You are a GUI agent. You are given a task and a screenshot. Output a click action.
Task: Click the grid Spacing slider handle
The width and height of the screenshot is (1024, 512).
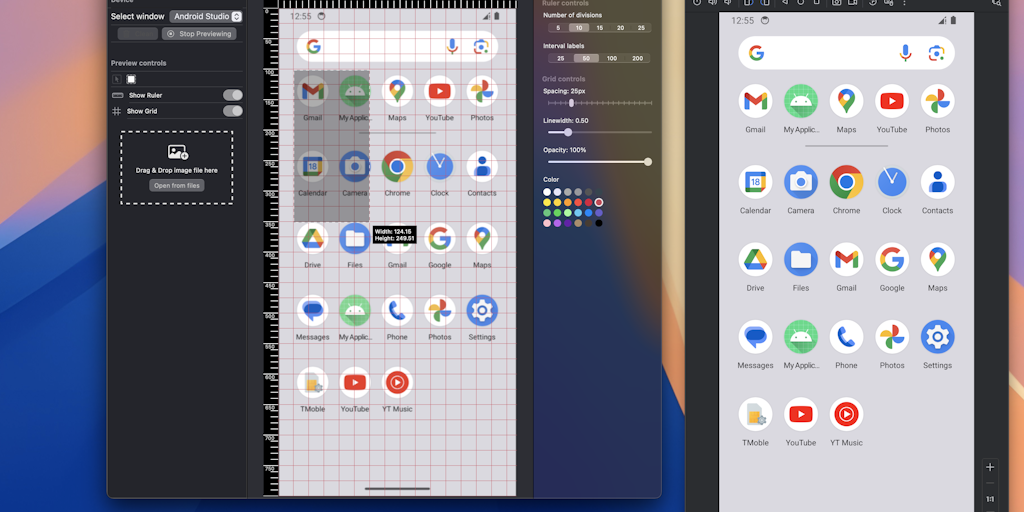coord(571,103)
